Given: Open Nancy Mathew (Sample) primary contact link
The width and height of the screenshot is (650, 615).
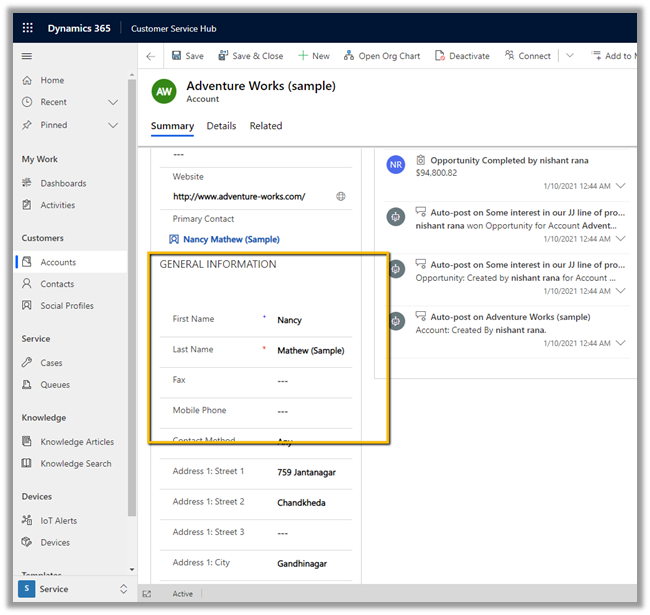Looking at the screenshot, I should (231, 240).
